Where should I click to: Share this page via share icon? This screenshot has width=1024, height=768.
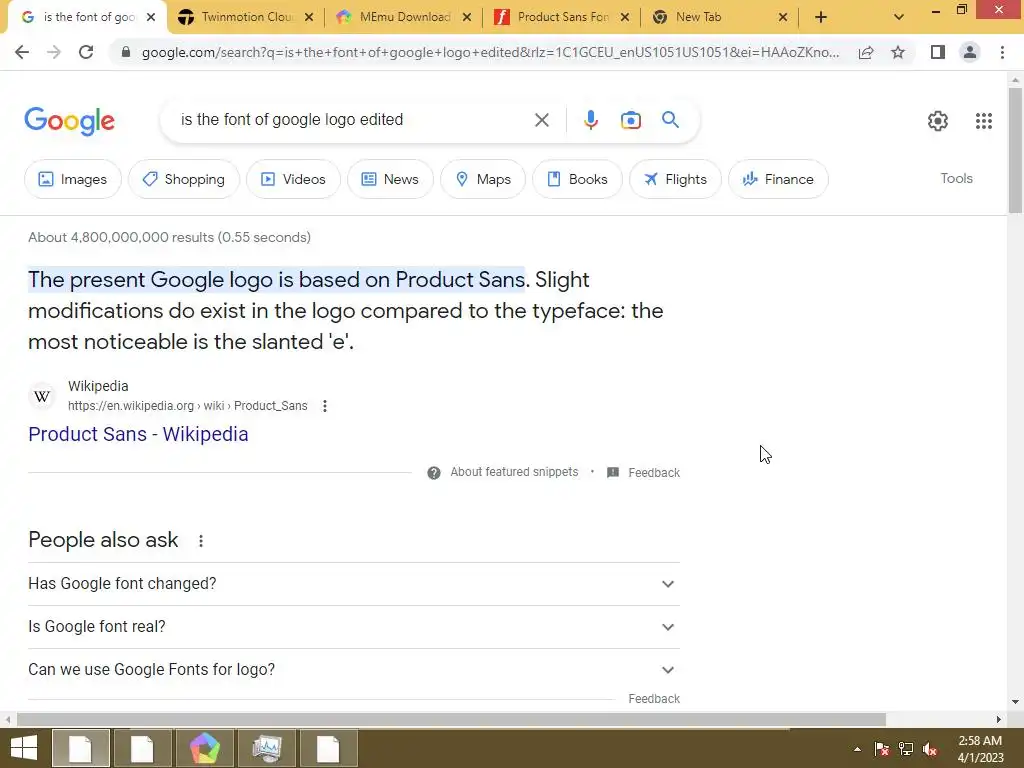pyautogui.click(x=866, y=52)
